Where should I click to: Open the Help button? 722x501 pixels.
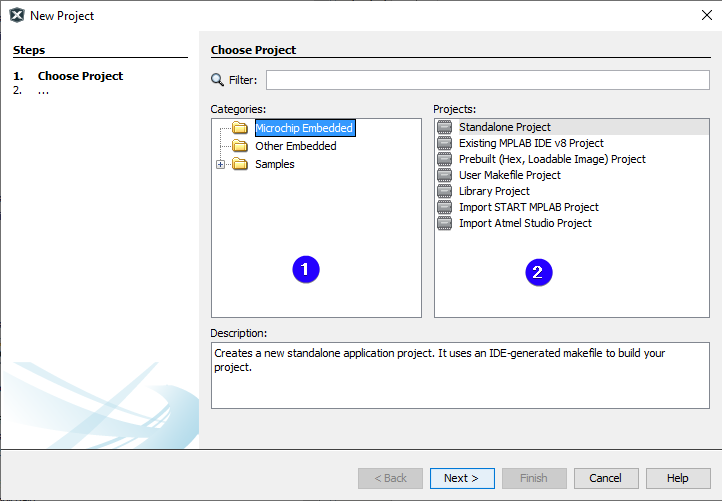click(678, 478)
